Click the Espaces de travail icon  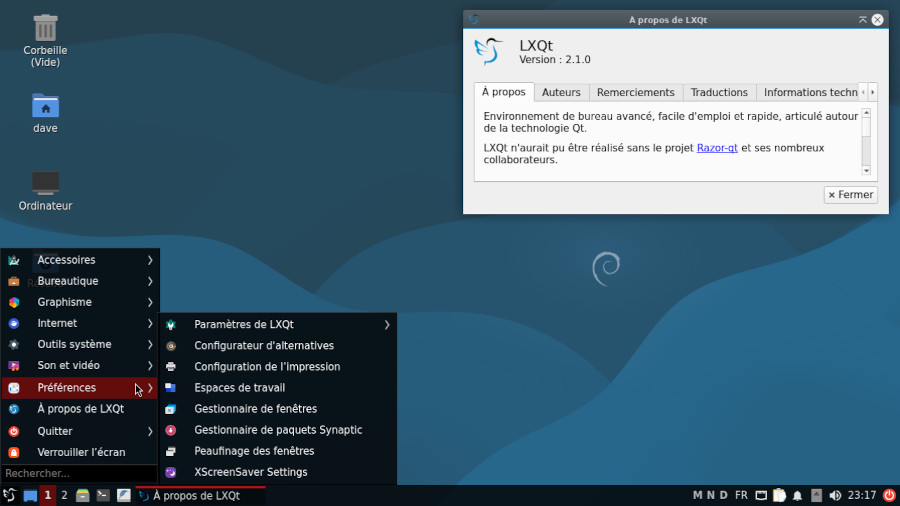170,388
